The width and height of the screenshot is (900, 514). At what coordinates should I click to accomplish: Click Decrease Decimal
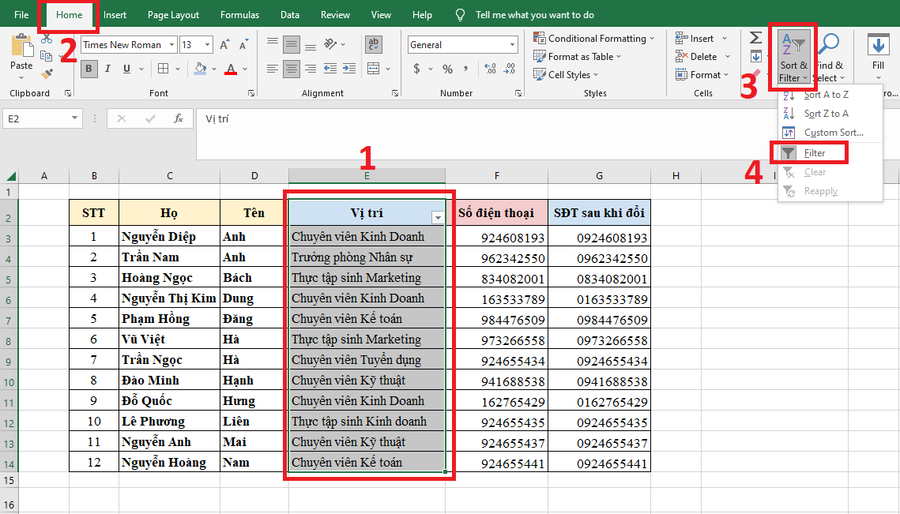click(510, 69)
